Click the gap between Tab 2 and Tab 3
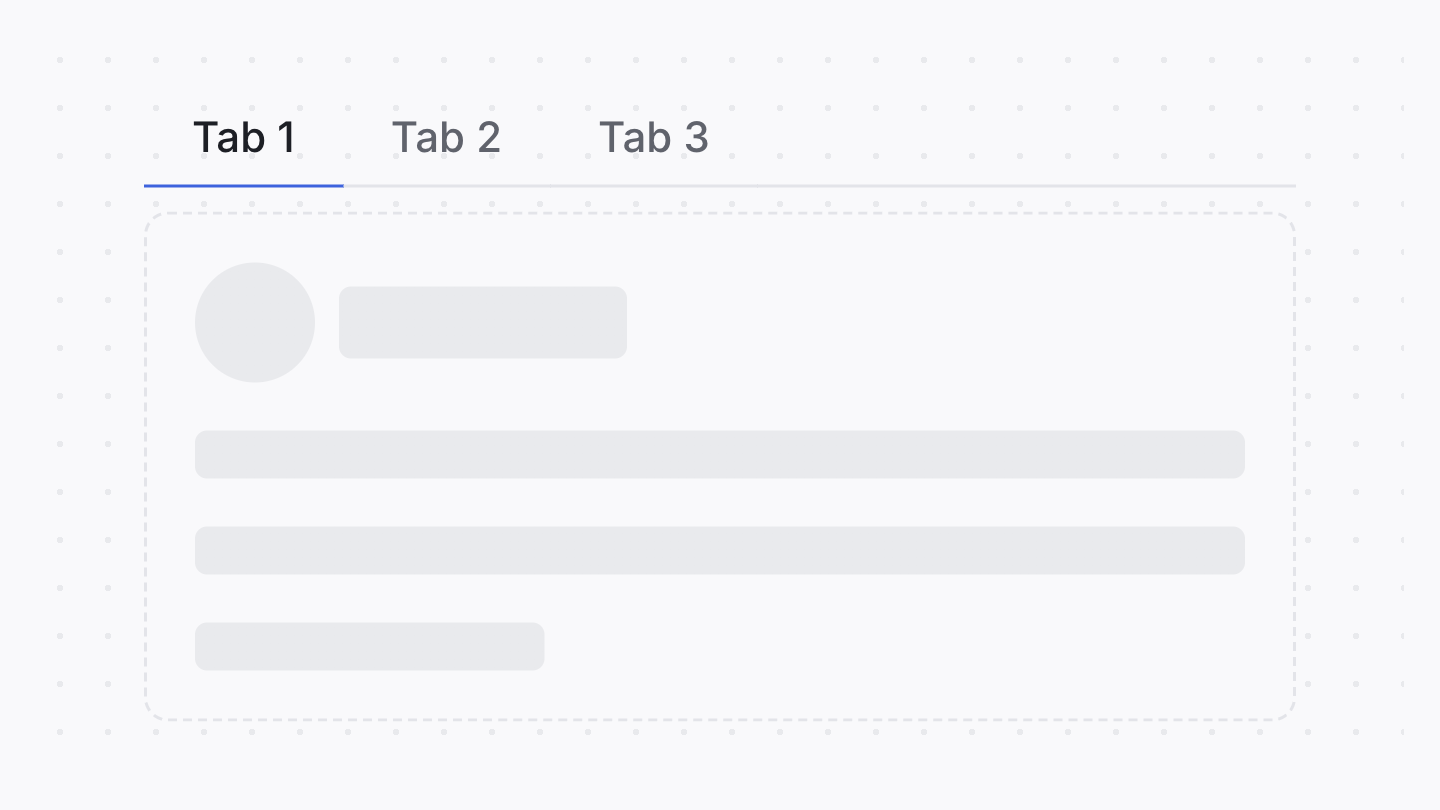The height and width of the screenshot is (810, 1440). pyautogui.click(x=550, y=137)
